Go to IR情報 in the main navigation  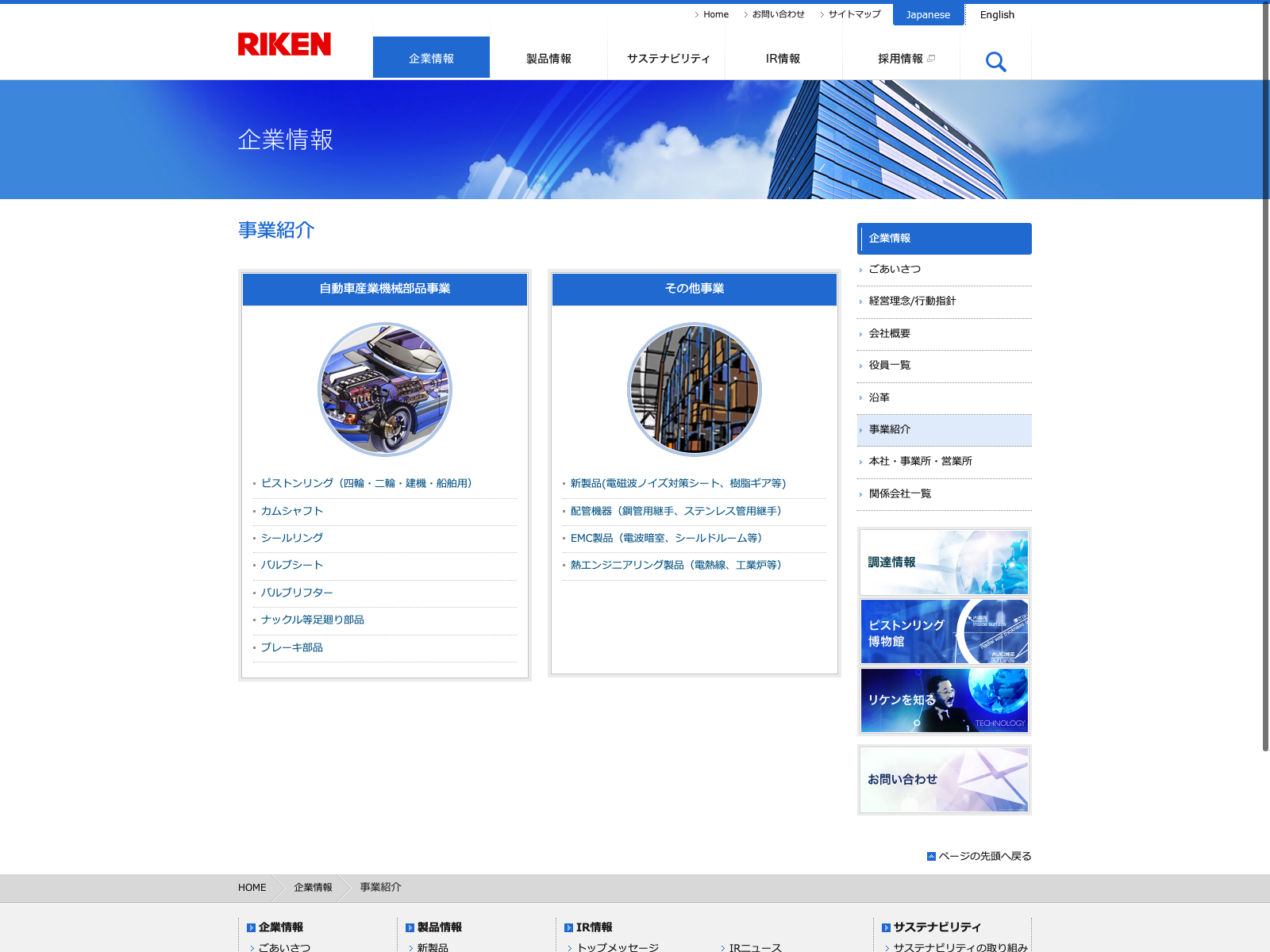tap(783, 59)
